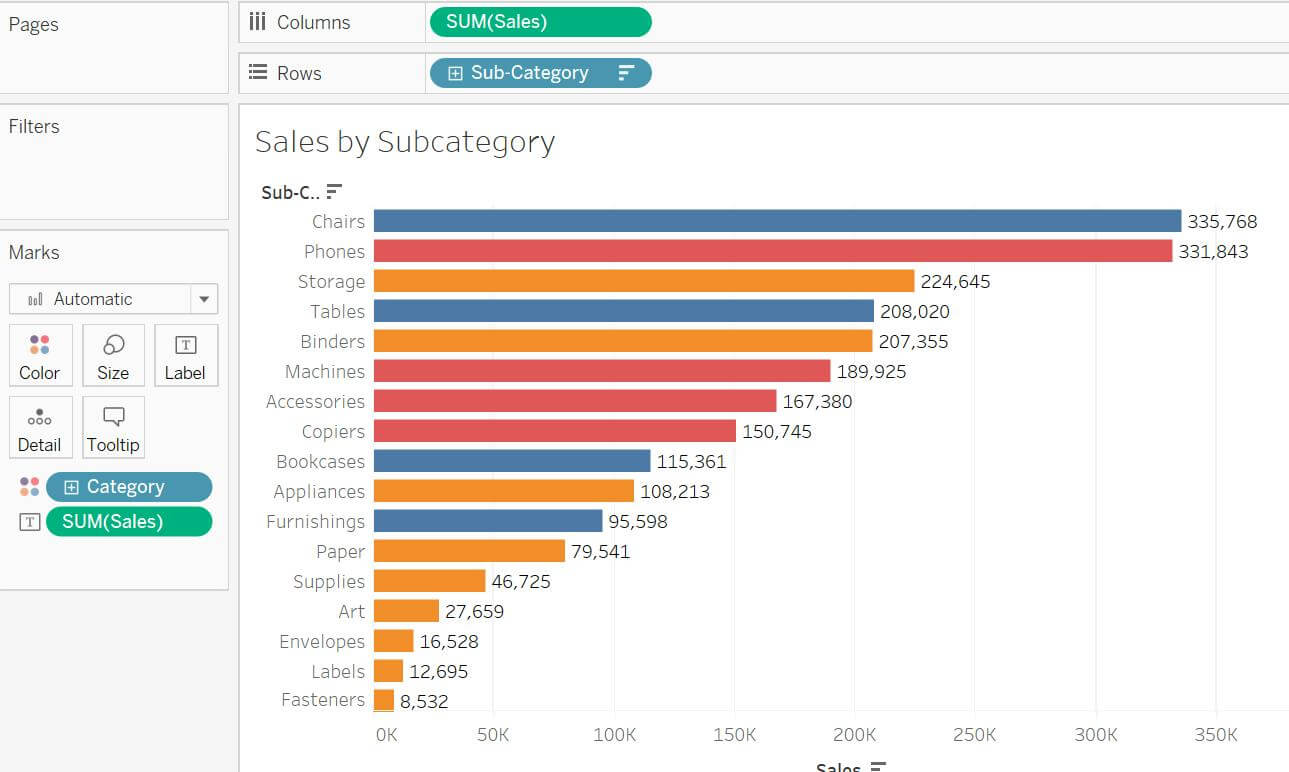Viewport: 1289px width, 772px height.
Task: Select the Storage row label
Action: point(331,281)
